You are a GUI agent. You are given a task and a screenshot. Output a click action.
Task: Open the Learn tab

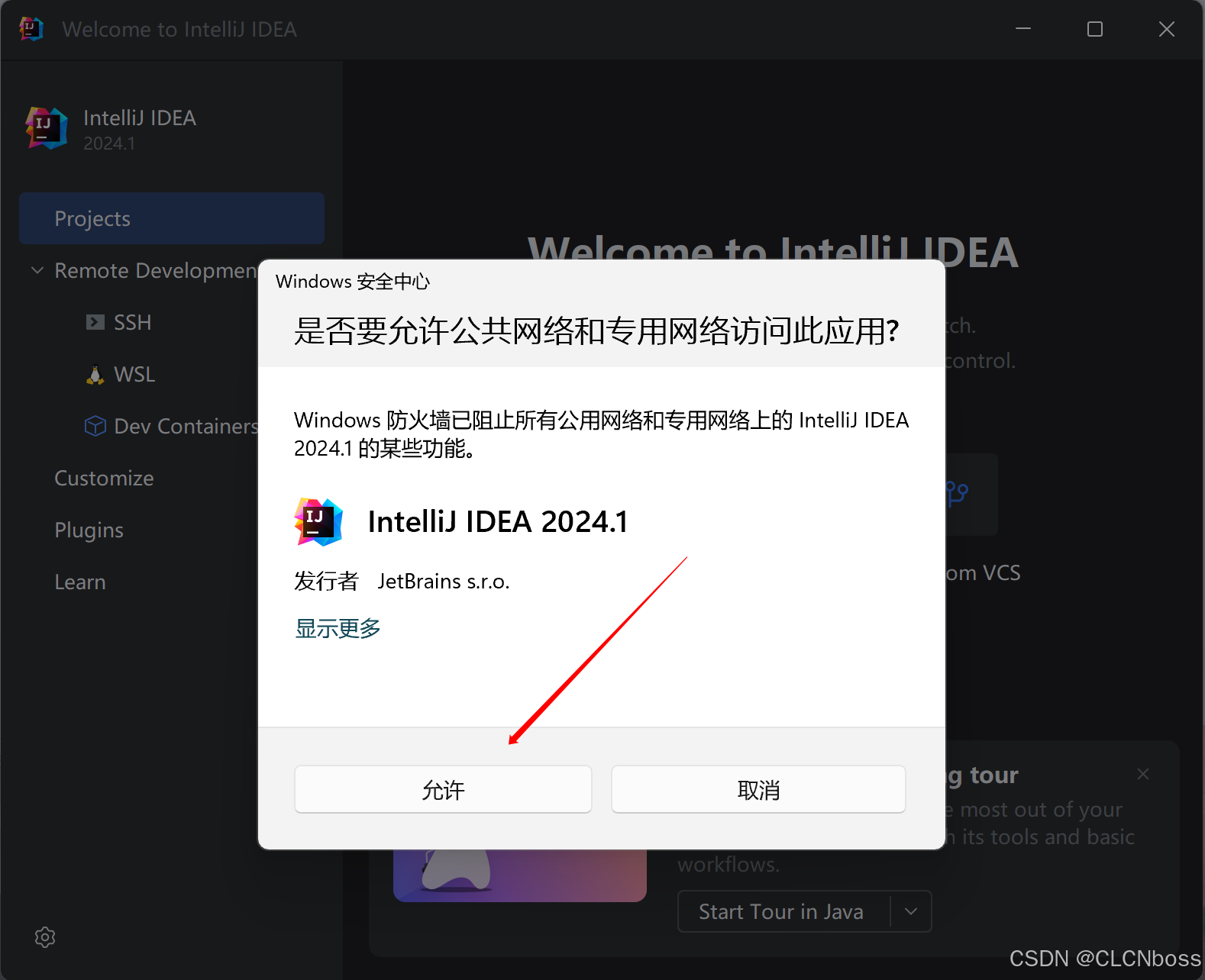click(80, 582)
